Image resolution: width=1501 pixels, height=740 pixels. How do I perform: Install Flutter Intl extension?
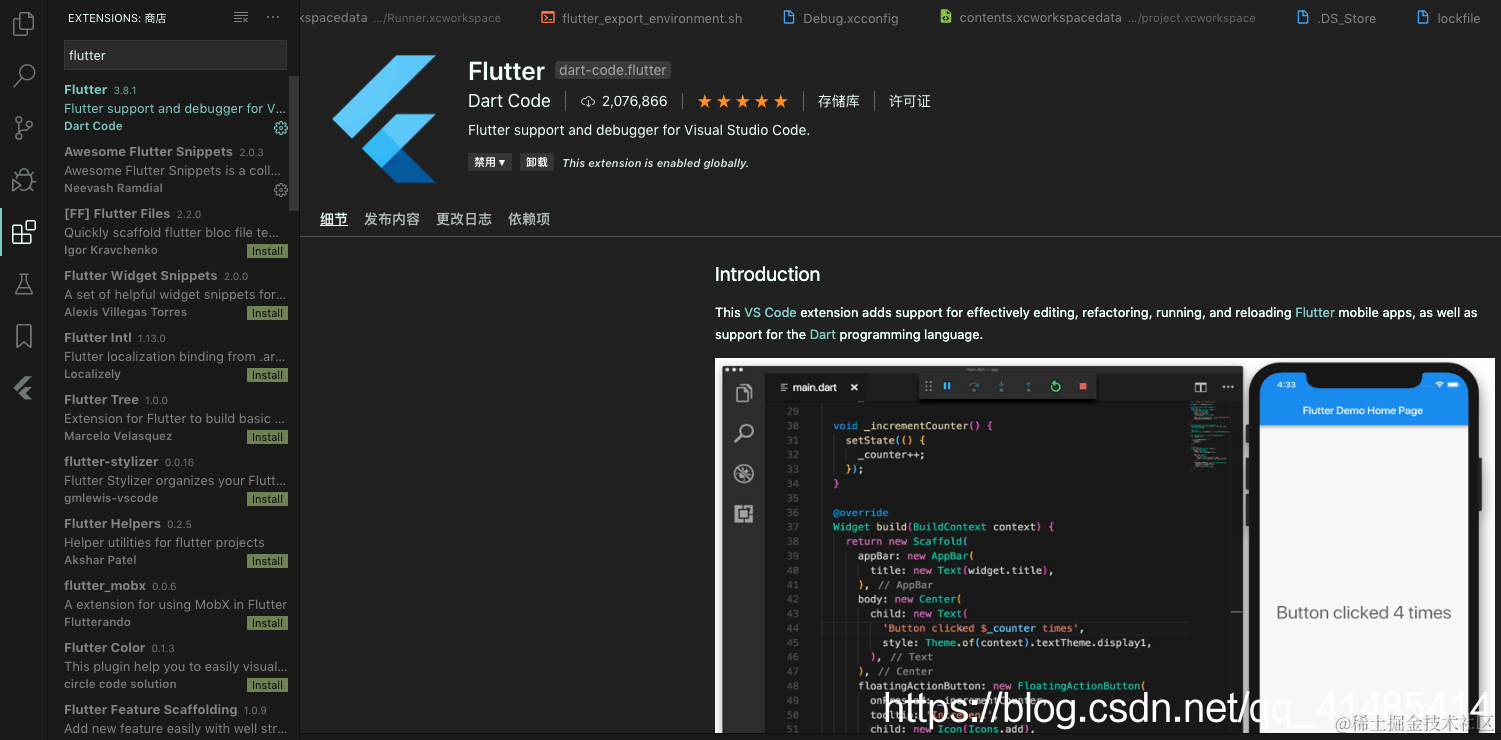tap(267, 375)
